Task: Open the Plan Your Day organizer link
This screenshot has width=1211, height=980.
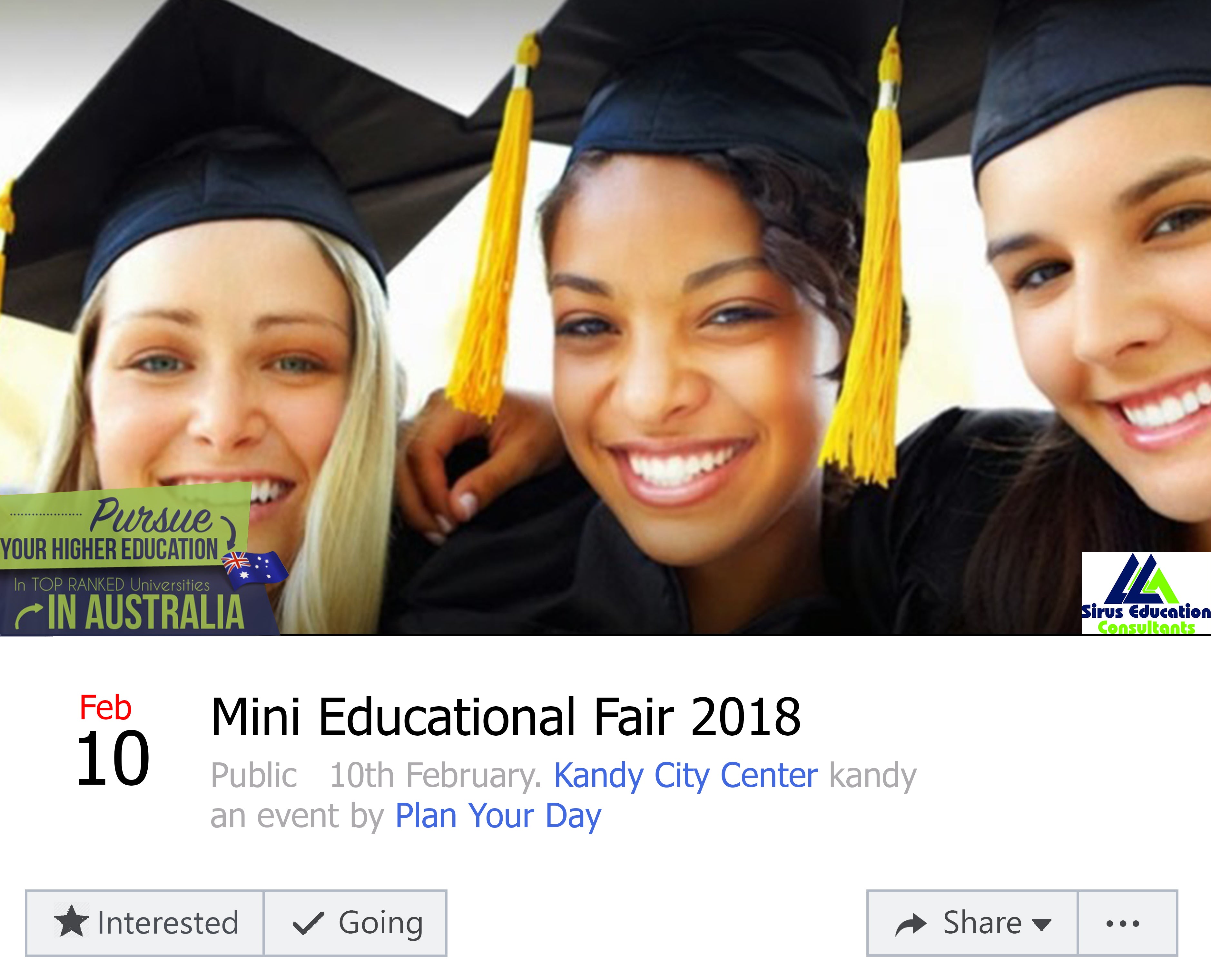Action: pos(498,816)
